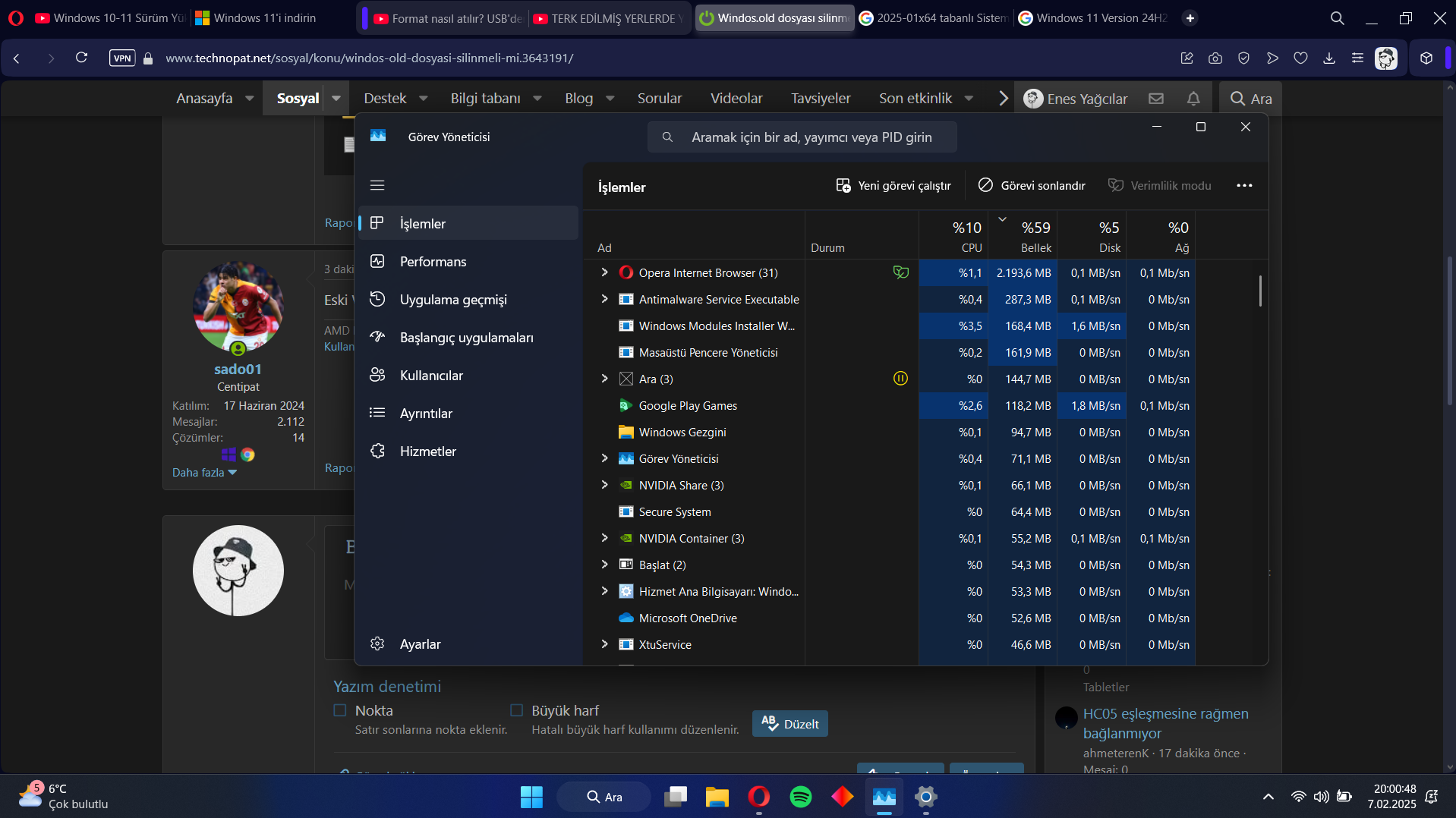Open the Videolar forum menu item
This screenshot has height=818, width=1456.
(x=736, y=99)
